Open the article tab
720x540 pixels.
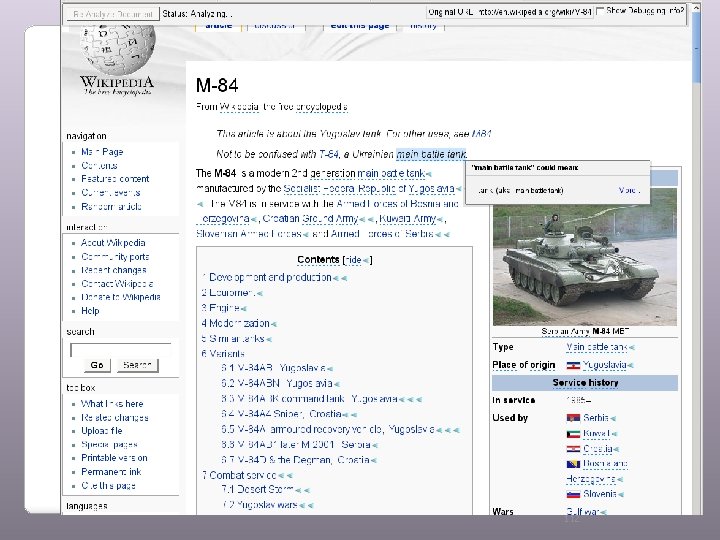pyautogui.click(x=219, y=26)
